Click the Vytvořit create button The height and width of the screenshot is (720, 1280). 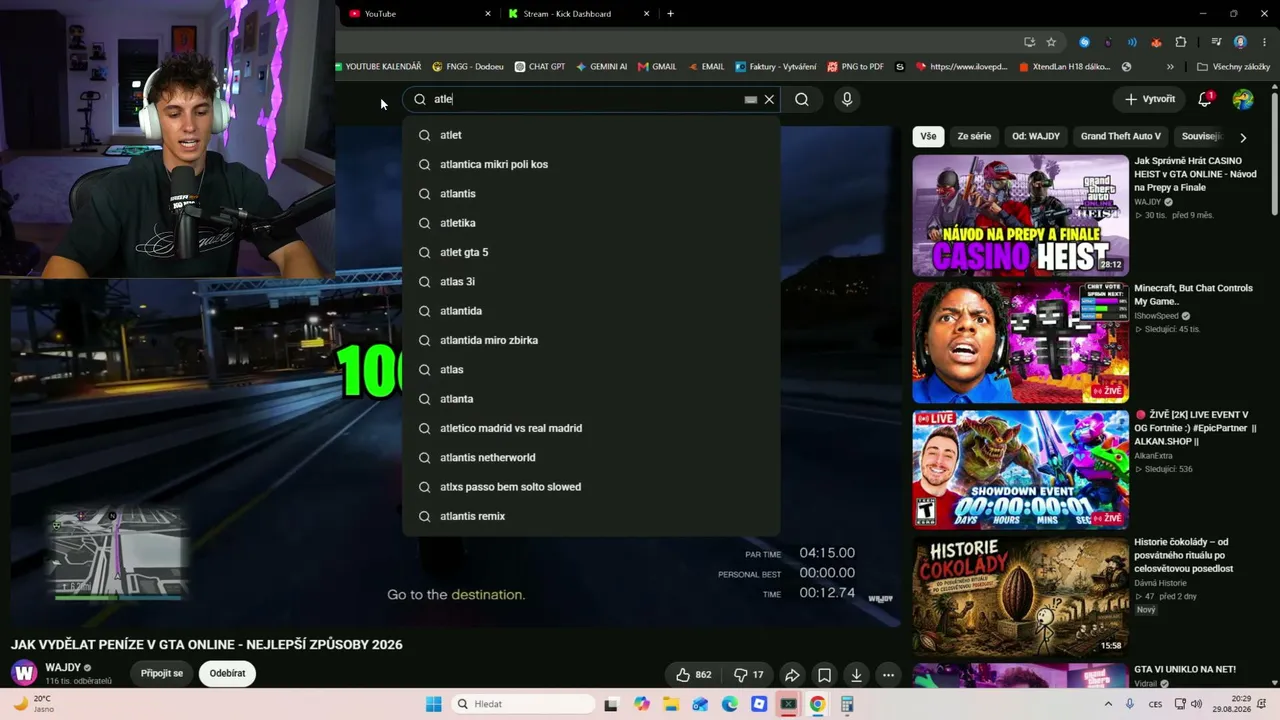coord(1150,99)
